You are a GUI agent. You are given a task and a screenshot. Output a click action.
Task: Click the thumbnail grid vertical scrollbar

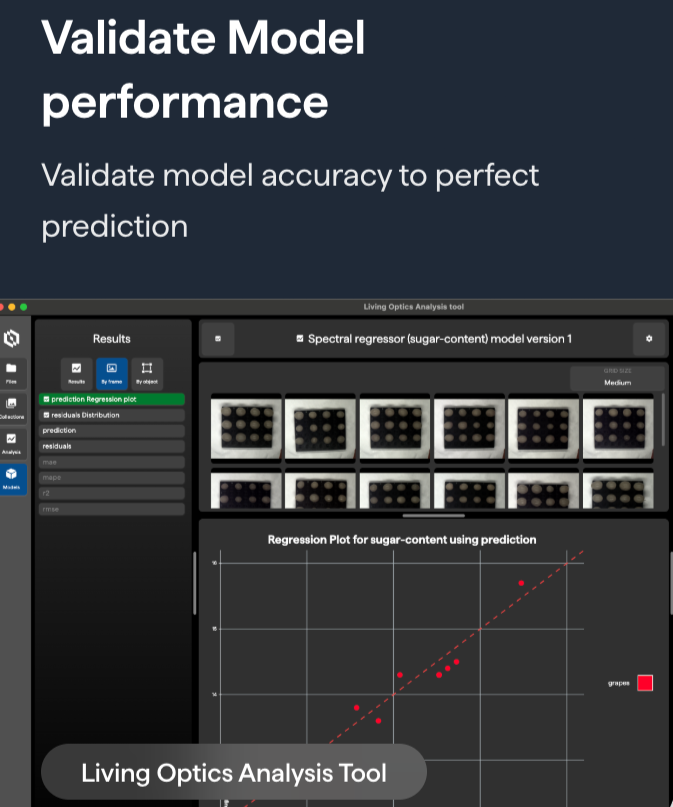click(662, 420)
